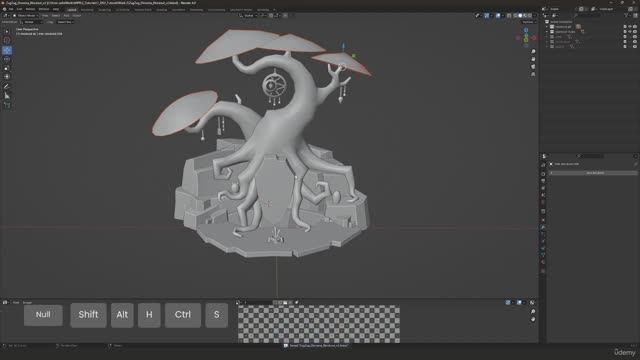Expand the second collection in outliner
640x360 pixels.
[x=547, y=32]
